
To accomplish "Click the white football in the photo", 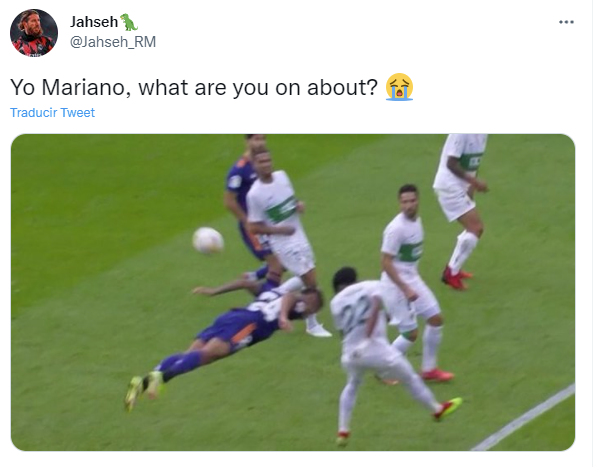I will (208, 240).
